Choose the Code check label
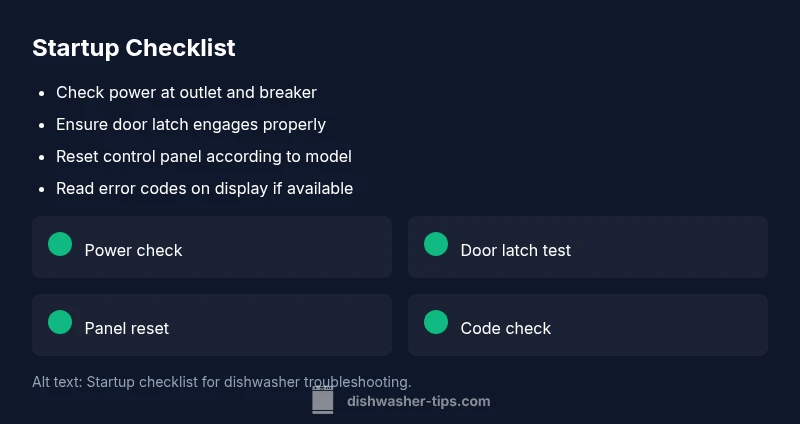Viewport: 800px width, 424px height. click(505, 328)
